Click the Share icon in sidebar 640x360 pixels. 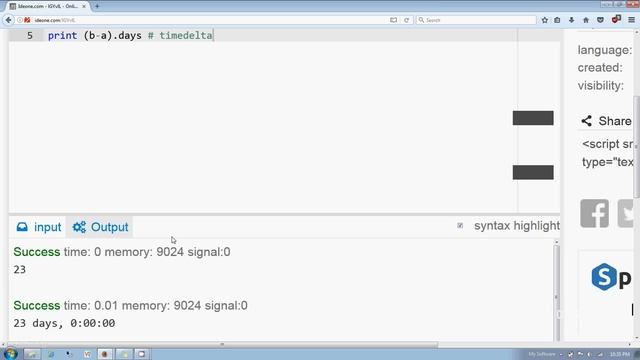pyautogui.click(x=587, y=121)
